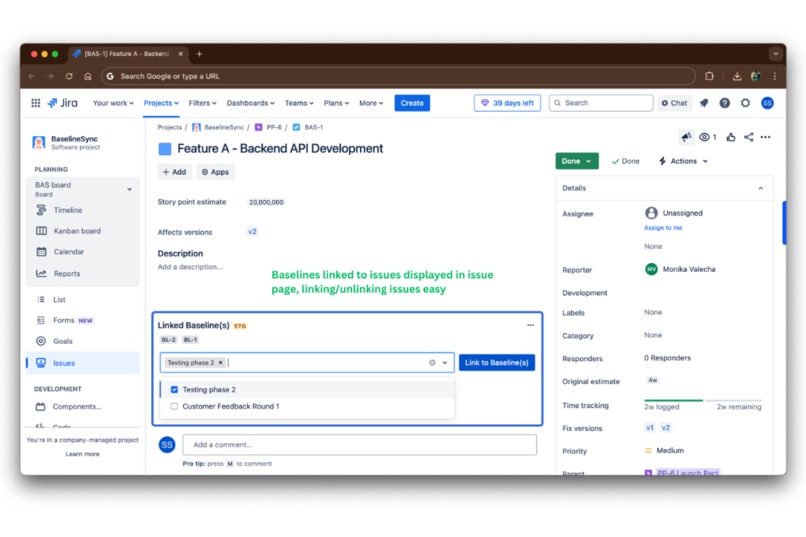Click the Create button
The width and height of the screenshot is (806, 537).
[x=412, y=103]
